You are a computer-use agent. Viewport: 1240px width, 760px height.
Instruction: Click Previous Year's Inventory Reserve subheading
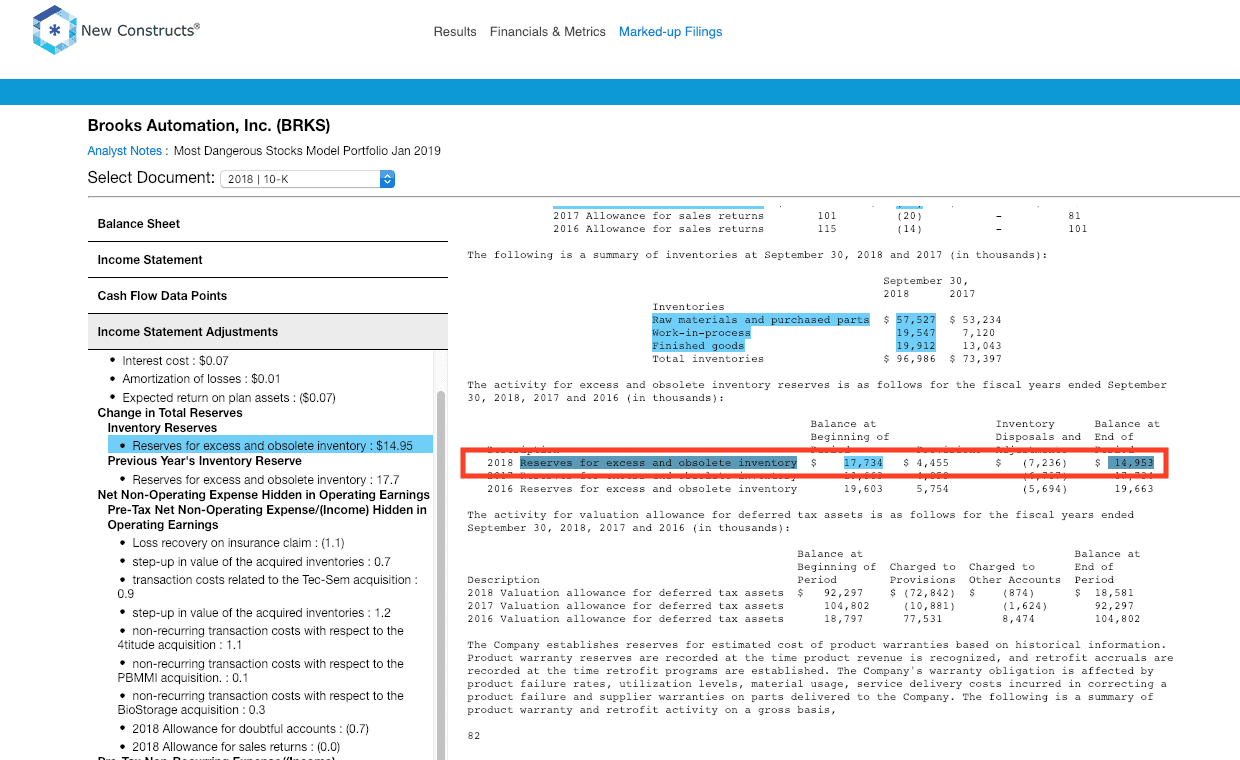click(205, 461)
